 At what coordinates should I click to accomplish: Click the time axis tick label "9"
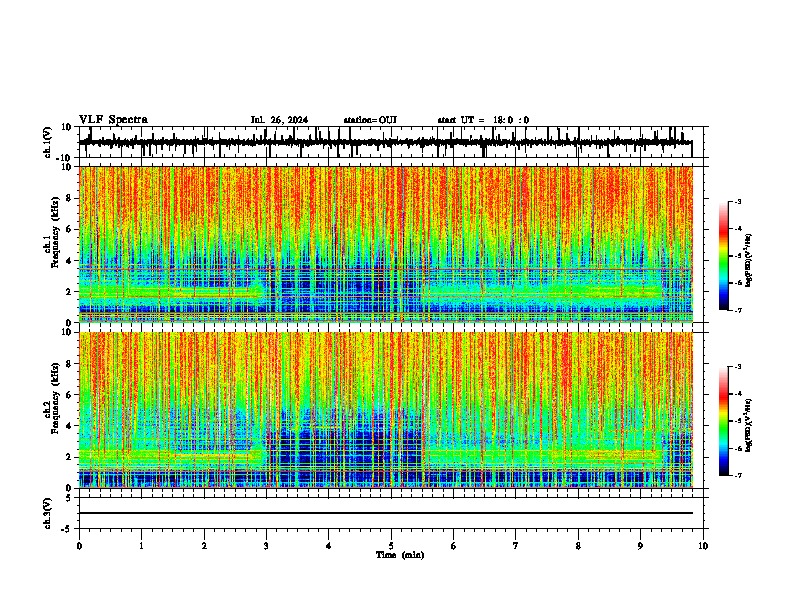[x=640, y=546]
